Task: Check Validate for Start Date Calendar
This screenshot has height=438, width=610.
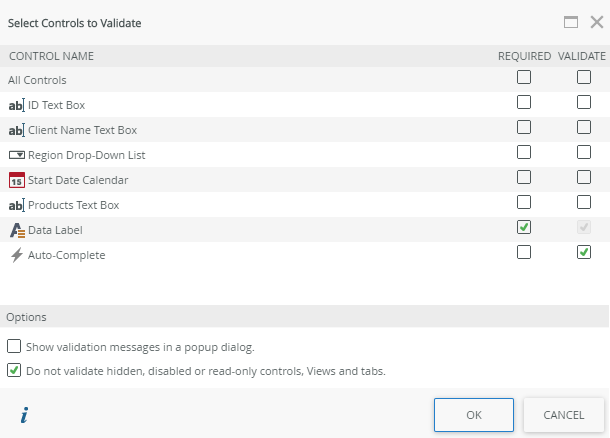Action: tap(584, 177)
